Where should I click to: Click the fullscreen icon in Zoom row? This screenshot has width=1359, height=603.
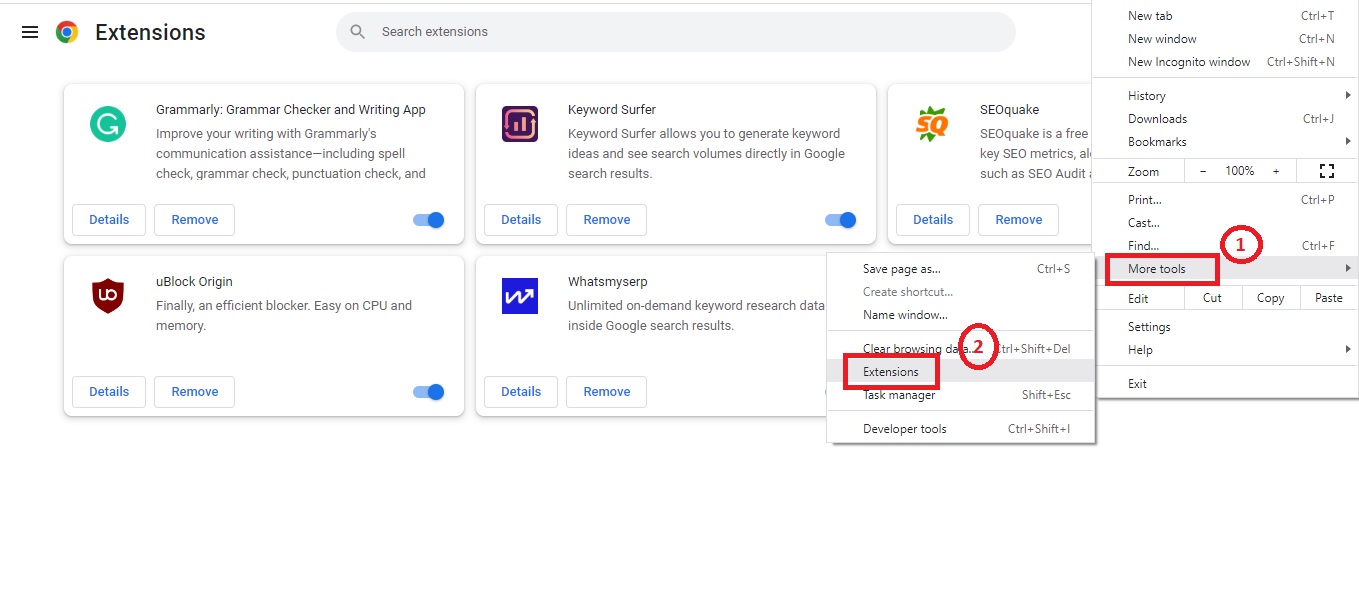pyautogui.click(x=1327, y=171)
